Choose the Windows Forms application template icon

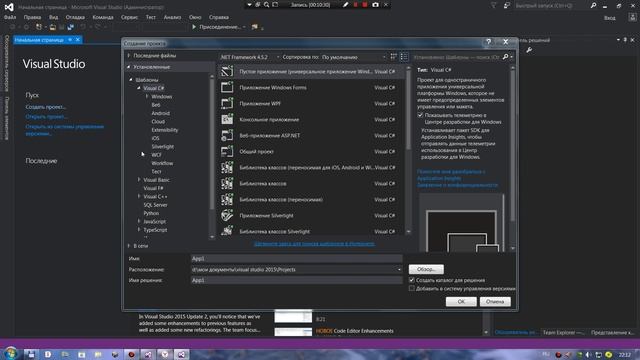tap(227, 87)
